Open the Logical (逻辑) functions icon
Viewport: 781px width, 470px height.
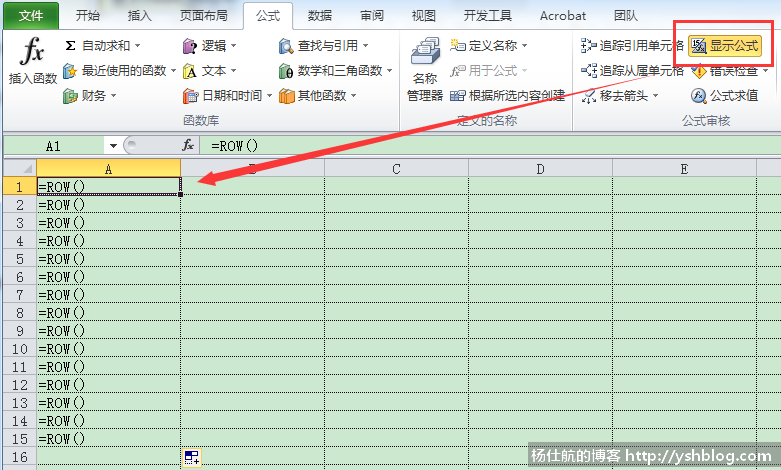tap(190, 46)
